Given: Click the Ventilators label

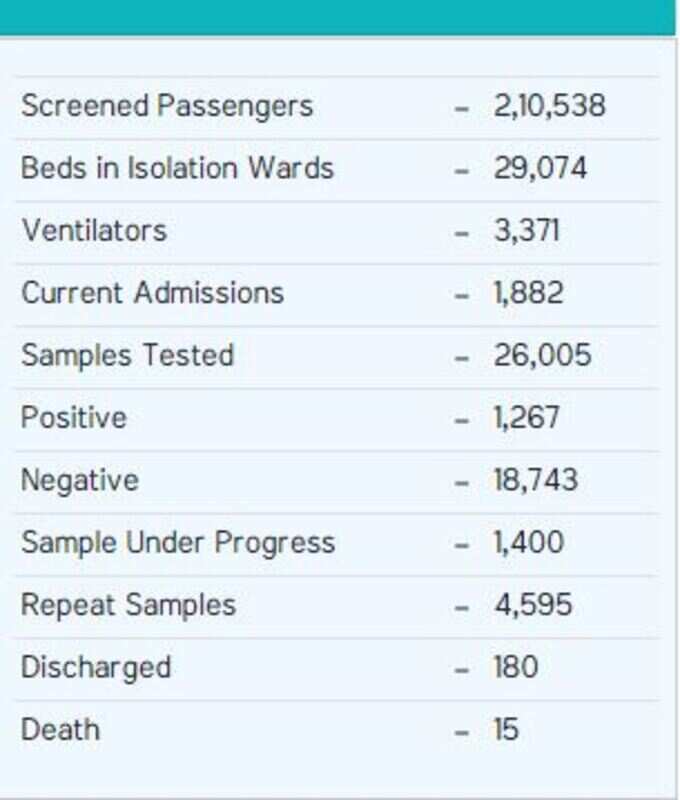Looking at the screenshot, I should coord(94,231).
